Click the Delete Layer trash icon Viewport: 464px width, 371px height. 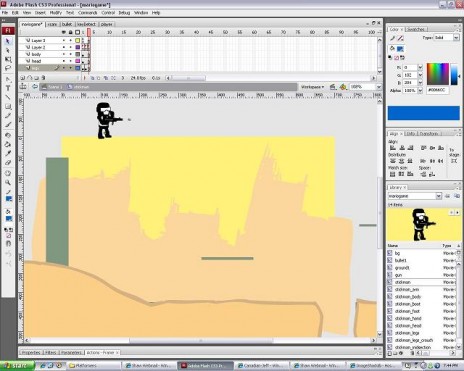point(43,78)
